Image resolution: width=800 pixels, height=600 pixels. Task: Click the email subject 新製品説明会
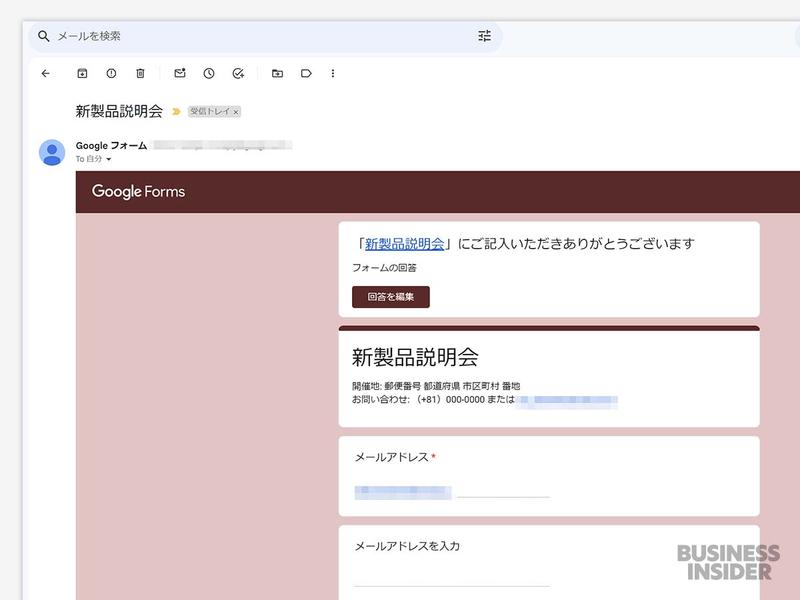click(x=119, y=111)
